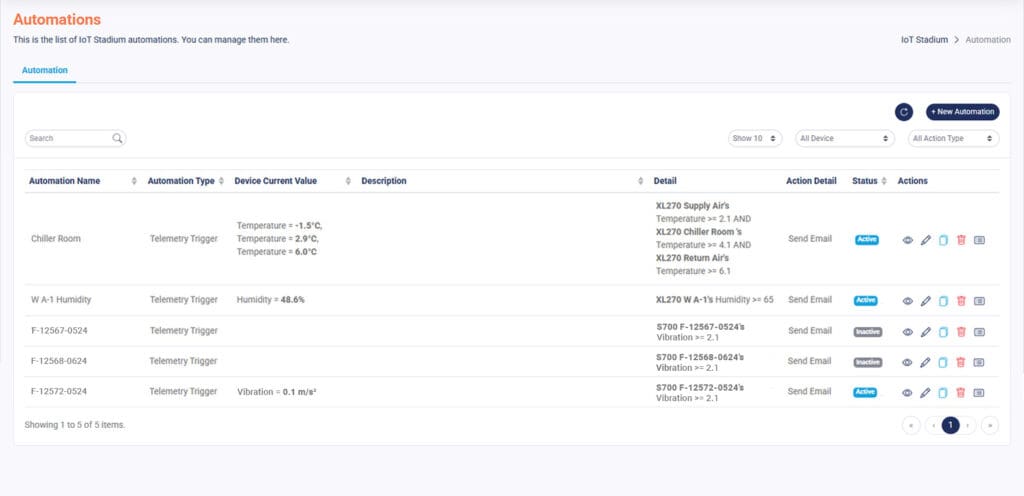Expand the All Device filter dropdown
The image size is (1024, 496).
(844, 138)
